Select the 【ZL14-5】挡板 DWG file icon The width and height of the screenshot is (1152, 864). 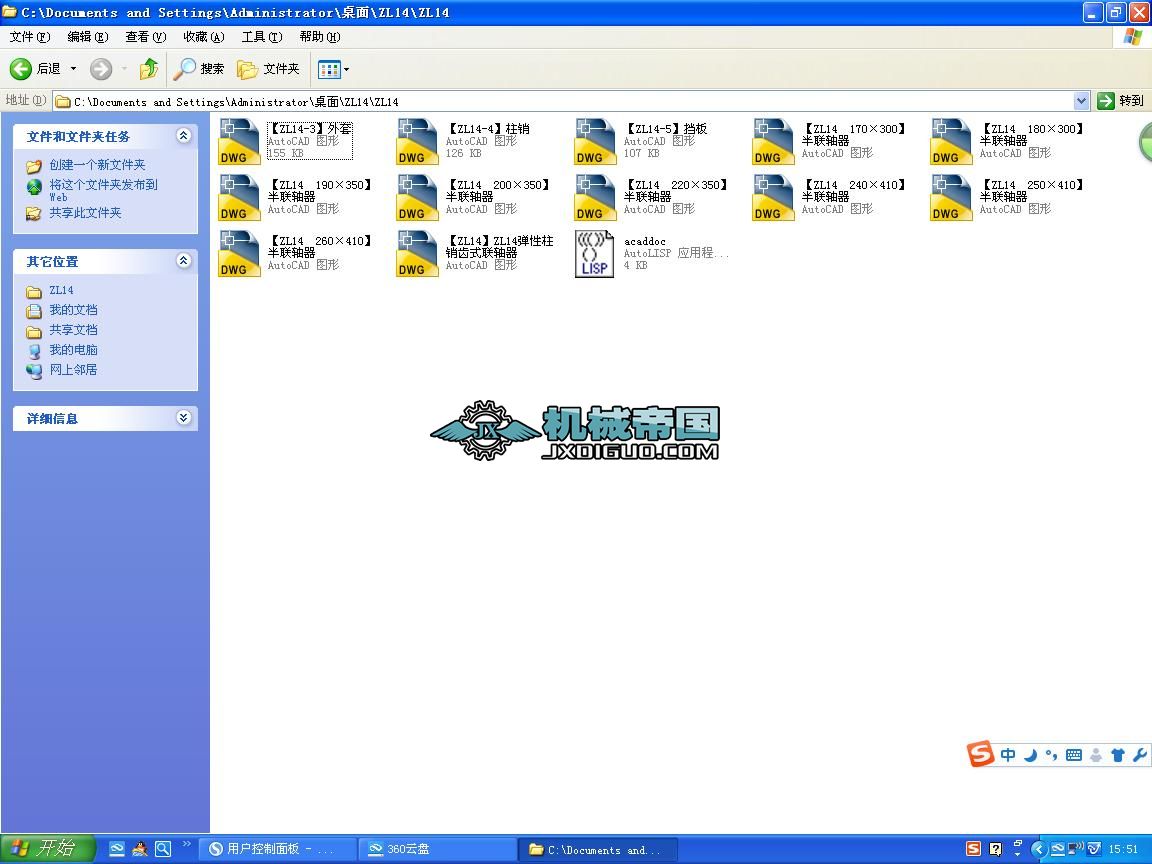tap(595, 142)
